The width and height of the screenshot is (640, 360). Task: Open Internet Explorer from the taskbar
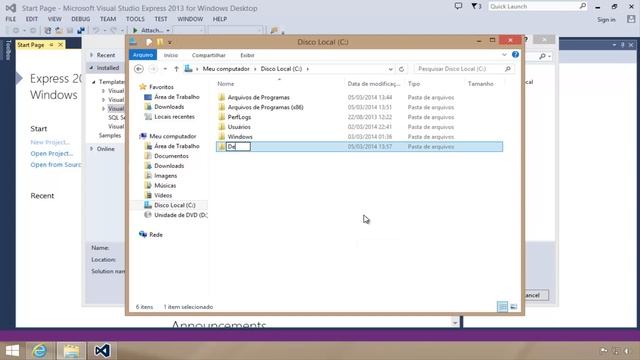[40, 351]
